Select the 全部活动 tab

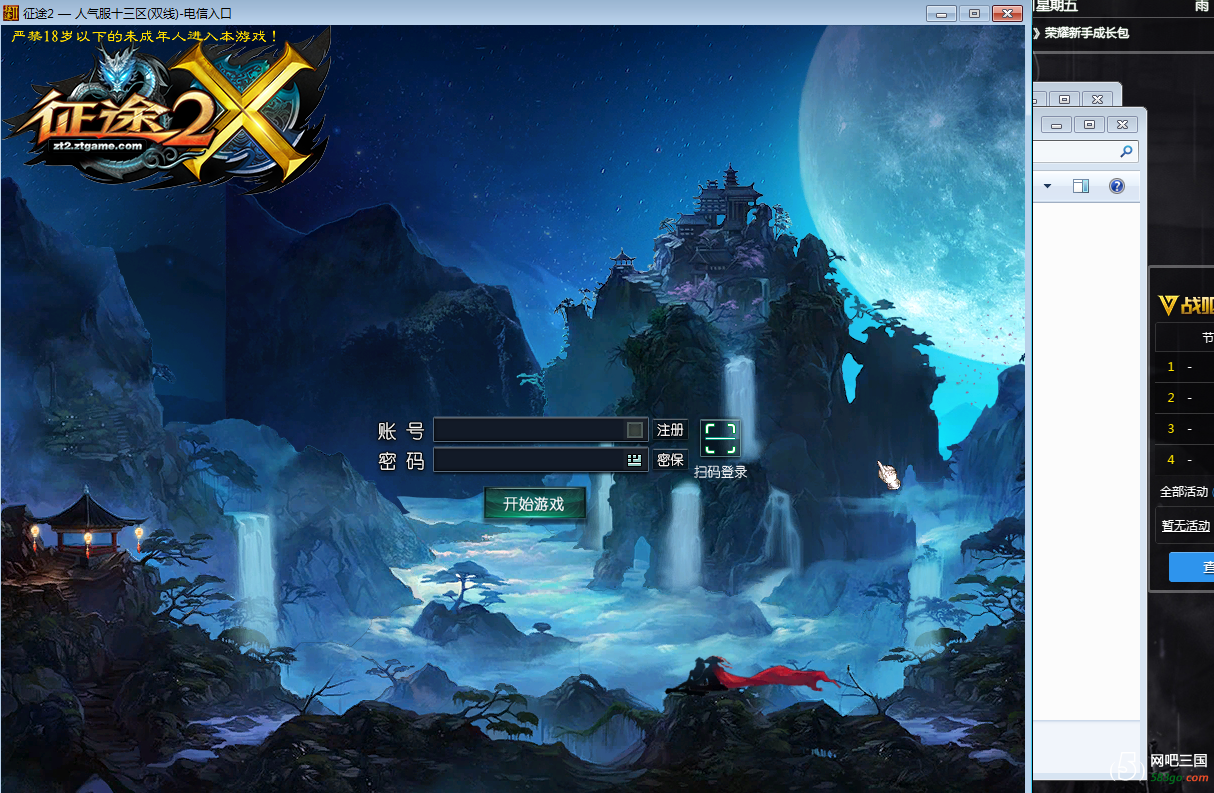tap(1185, 492)
